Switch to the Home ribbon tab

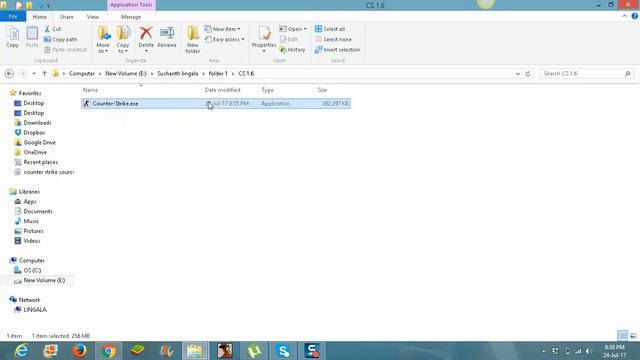[x=40, y=17]
